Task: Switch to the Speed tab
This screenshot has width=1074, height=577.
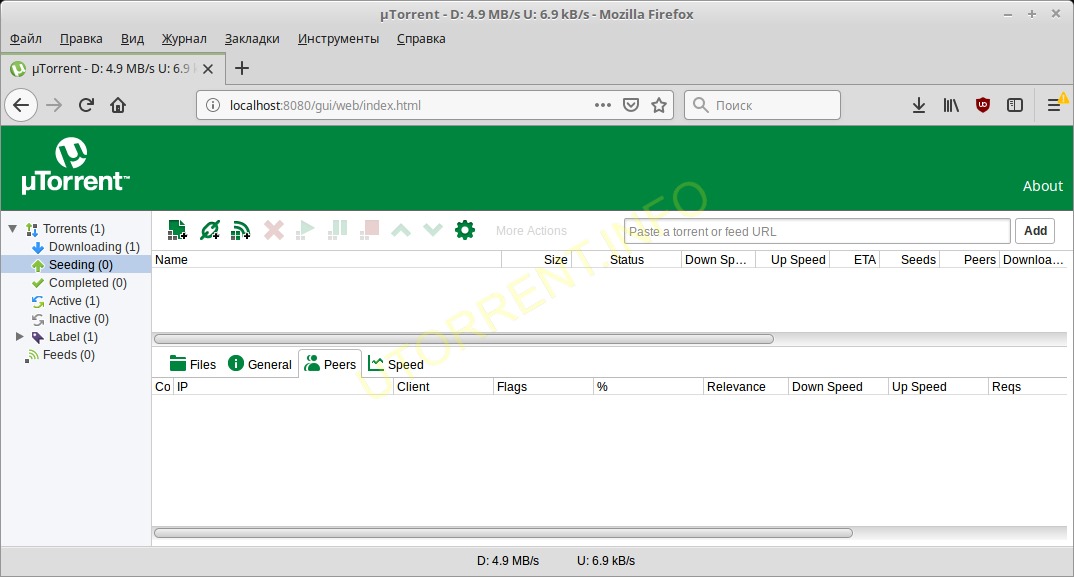Action: pyautogui.click(x=396, y=364)
